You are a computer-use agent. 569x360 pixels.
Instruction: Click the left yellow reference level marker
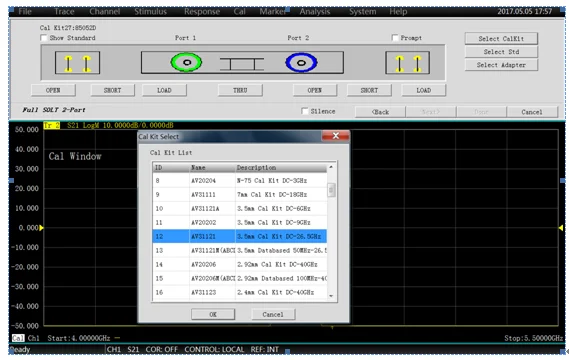pyautogui.click(x=41, y=228)
